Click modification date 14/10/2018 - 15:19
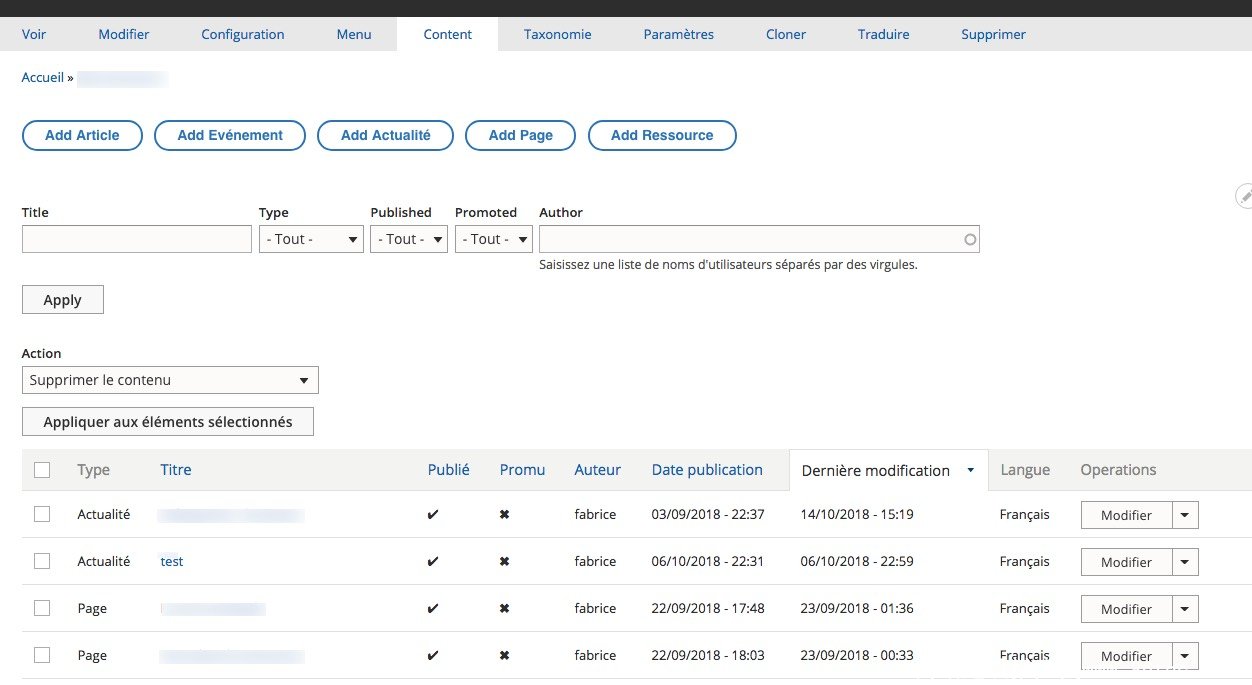 [857, 514]
